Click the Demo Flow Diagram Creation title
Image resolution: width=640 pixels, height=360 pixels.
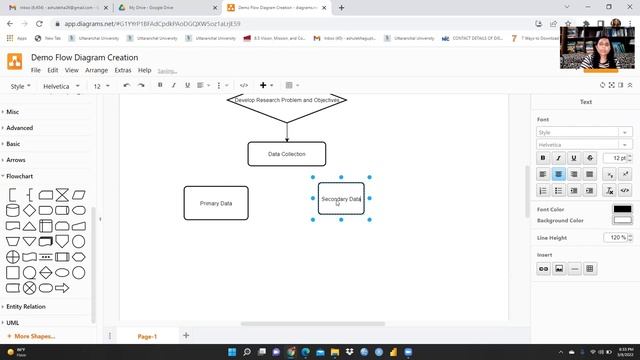coord(84,58)
